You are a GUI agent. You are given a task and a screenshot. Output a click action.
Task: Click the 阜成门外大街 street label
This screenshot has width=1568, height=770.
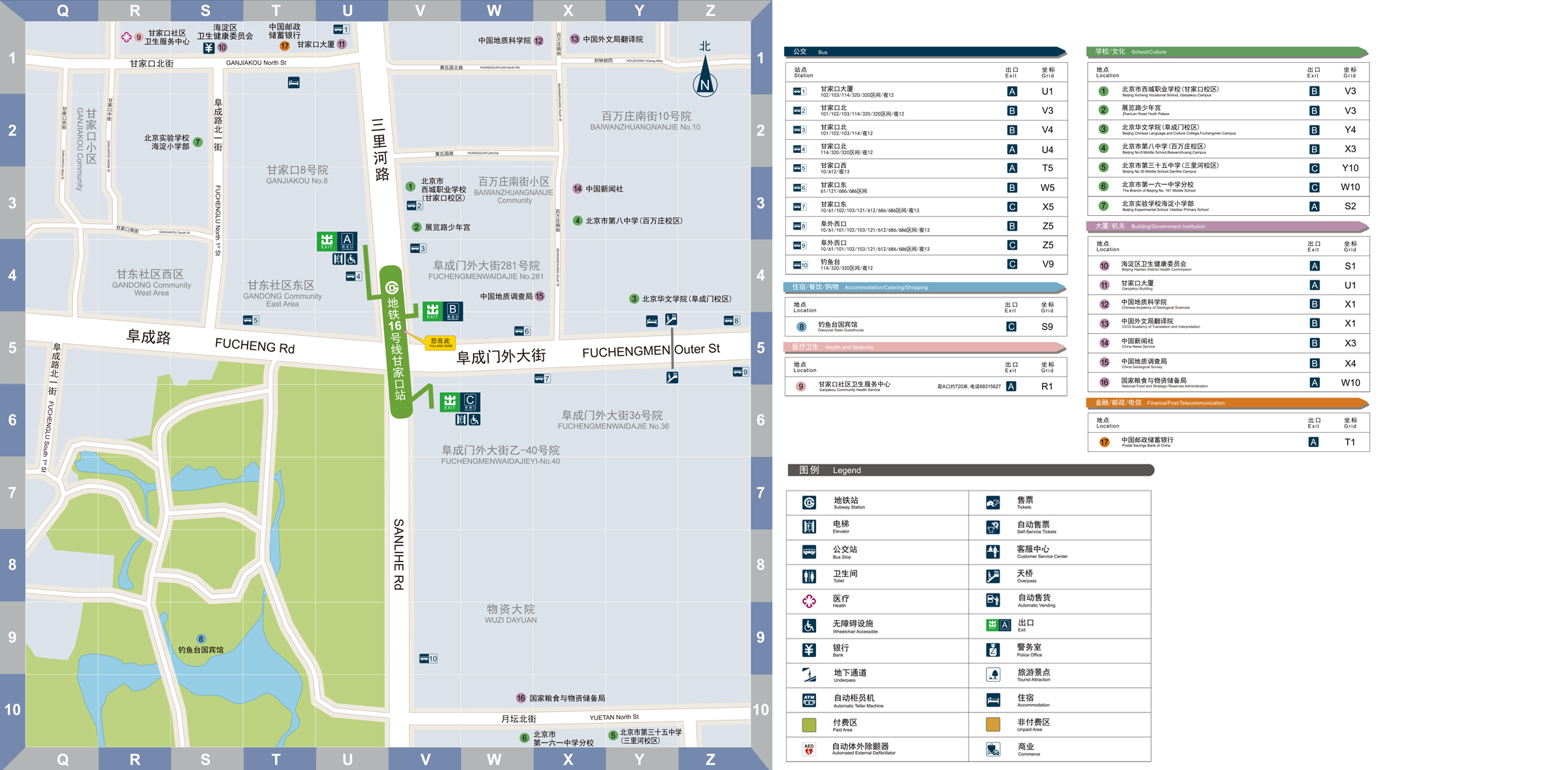[x=501, y=356]
